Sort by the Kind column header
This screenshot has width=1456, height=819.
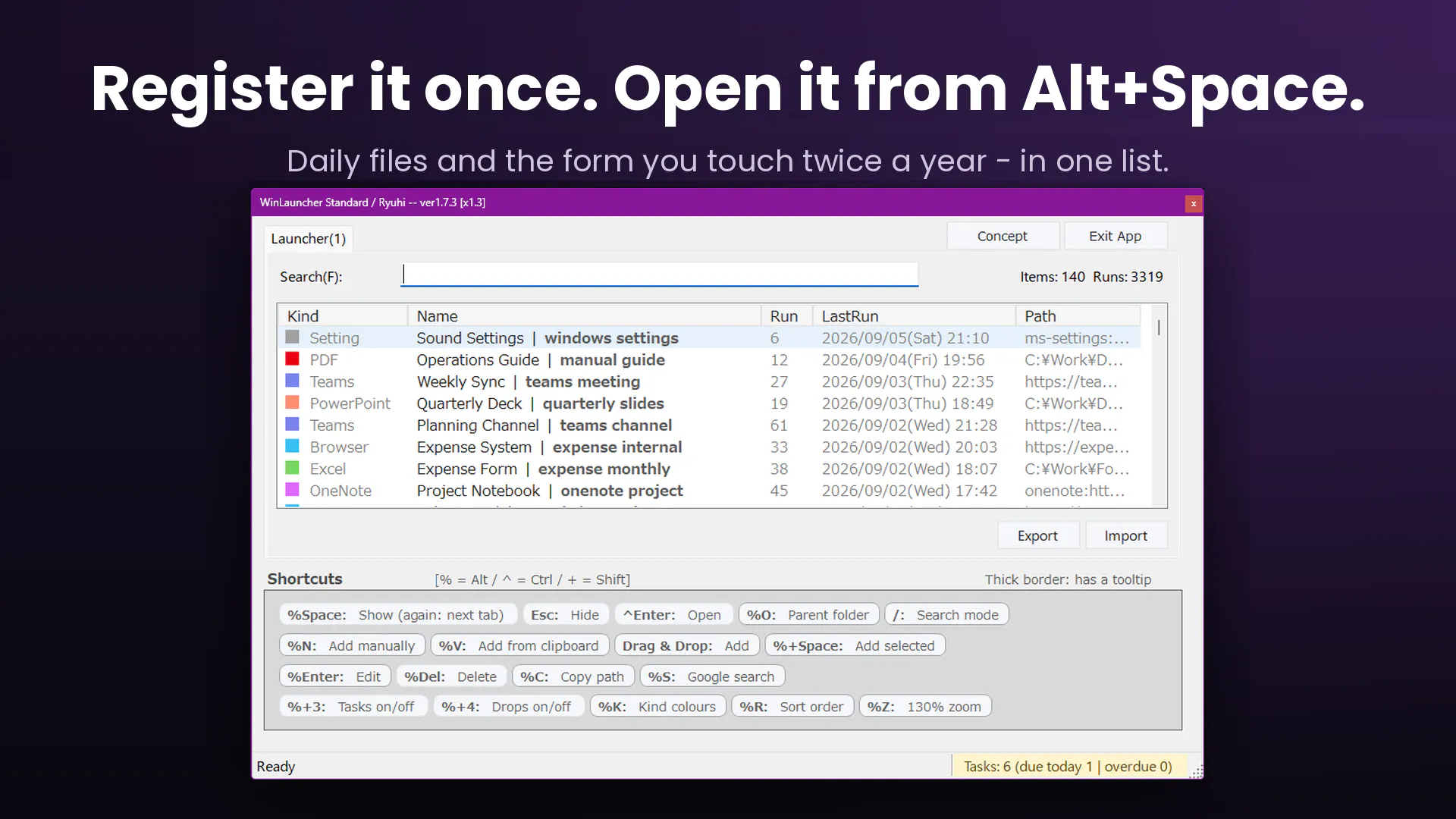pyautogui.click(x=343, y=315)
